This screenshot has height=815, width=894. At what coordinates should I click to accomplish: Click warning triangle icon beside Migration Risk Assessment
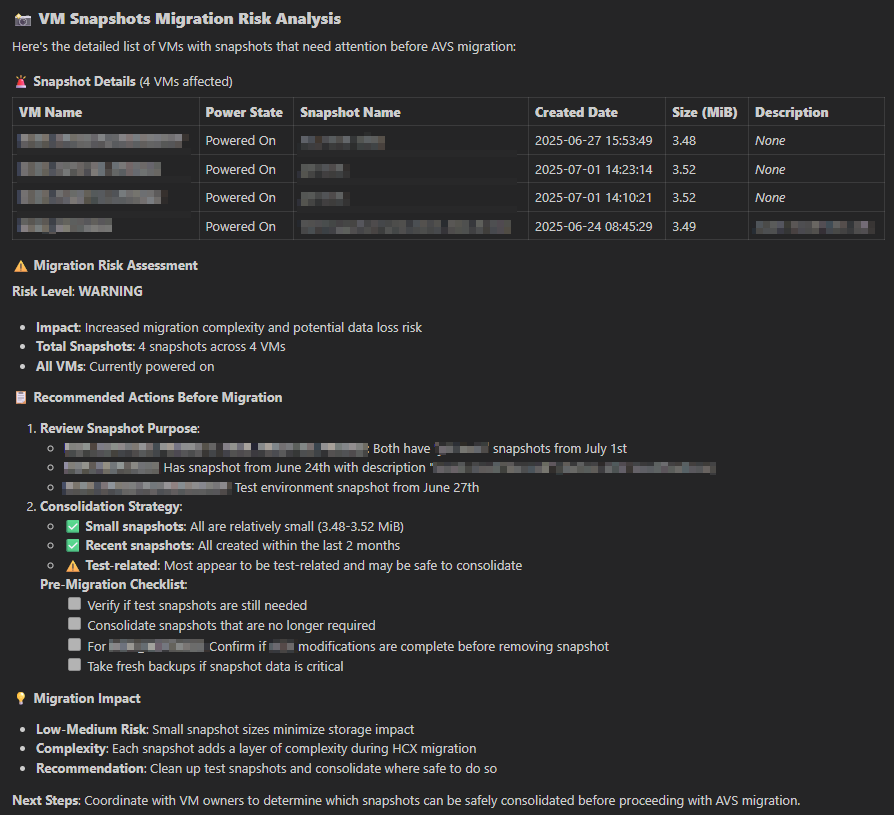coord(21,266)
